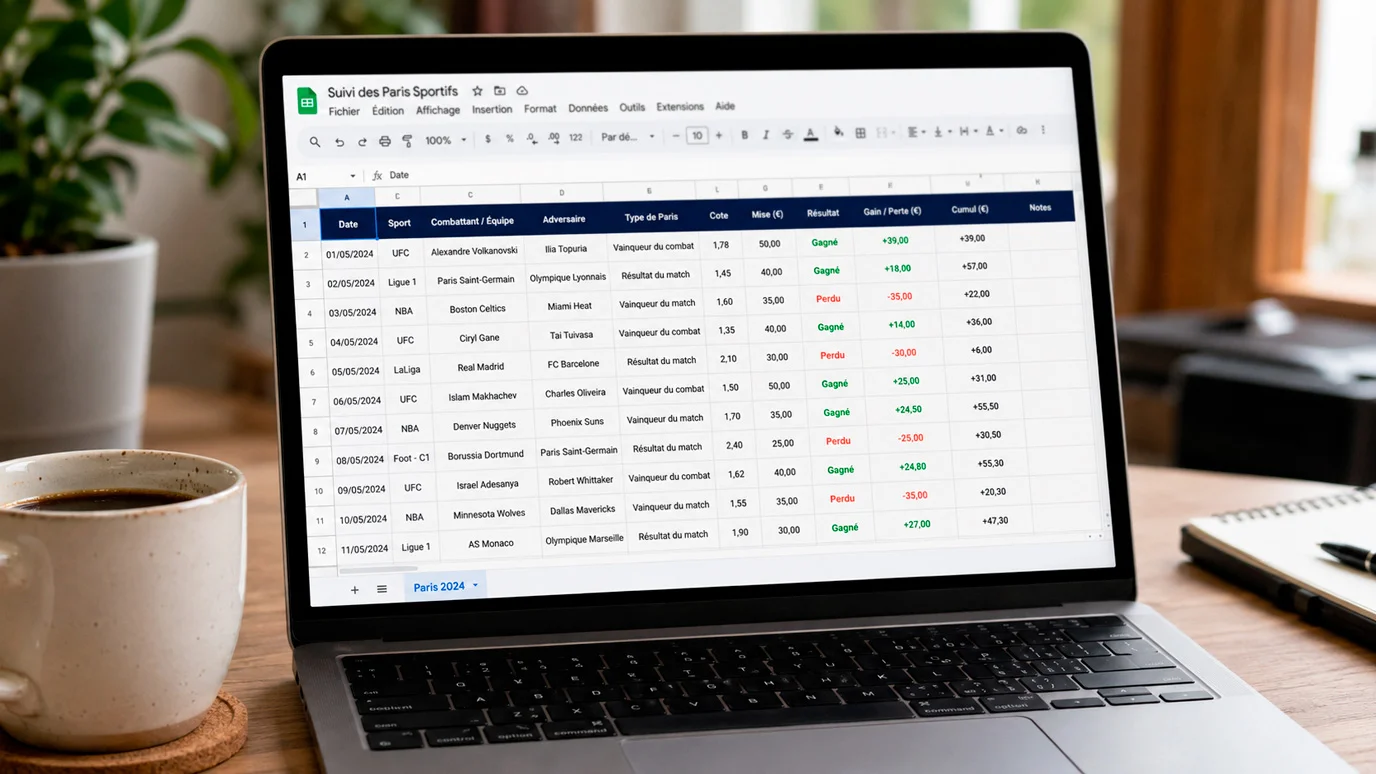The image size is (1376, 774).
Task: Decrease font size with the minus button
Action: (676, 136)
